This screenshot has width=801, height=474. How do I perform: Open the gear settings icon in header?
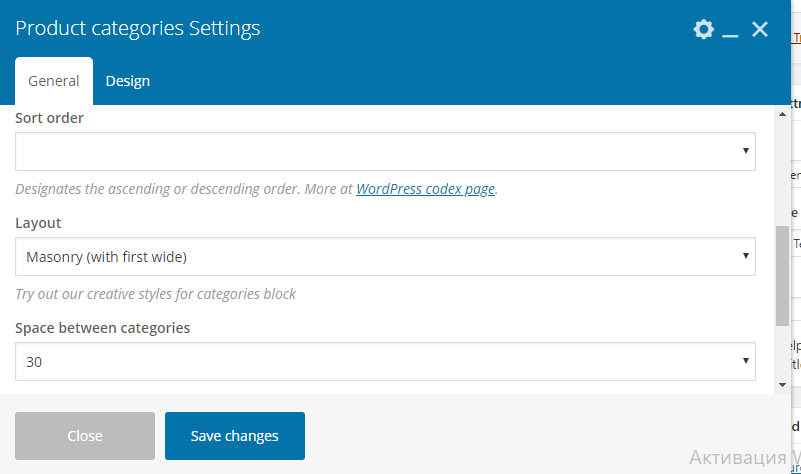704,30
